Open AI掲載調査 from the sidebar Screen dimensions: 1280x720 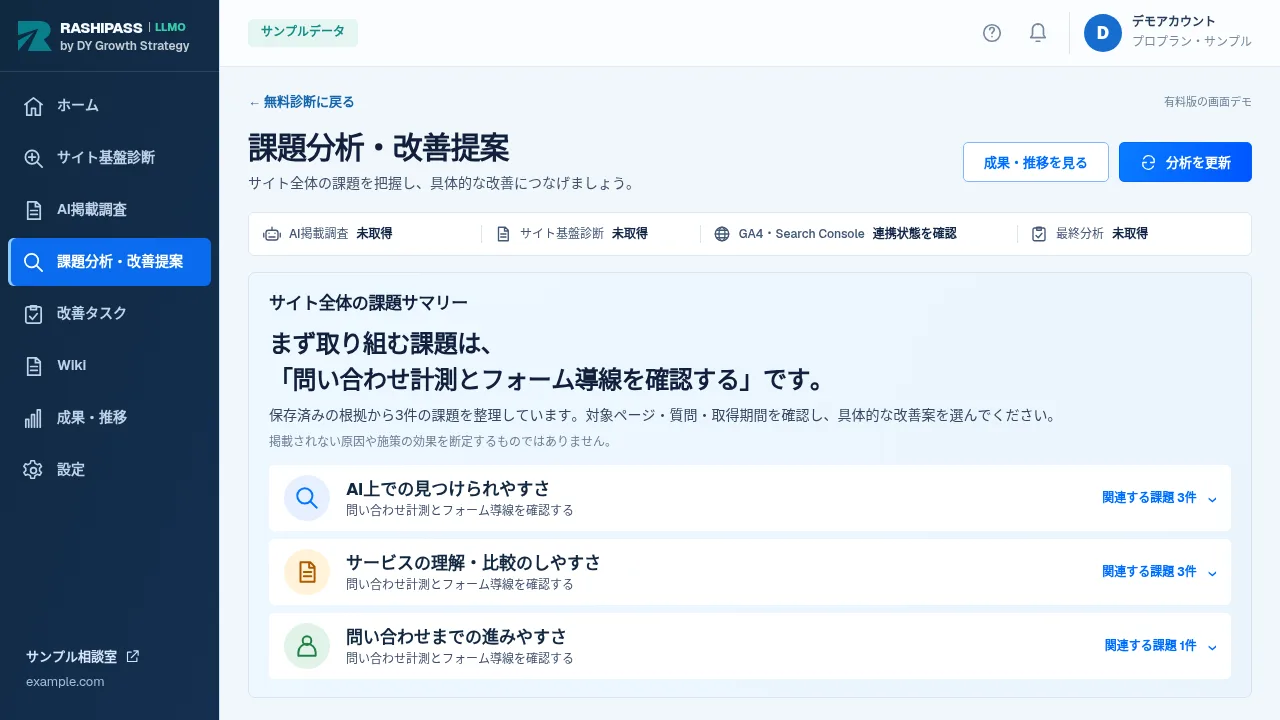(110, 210)
